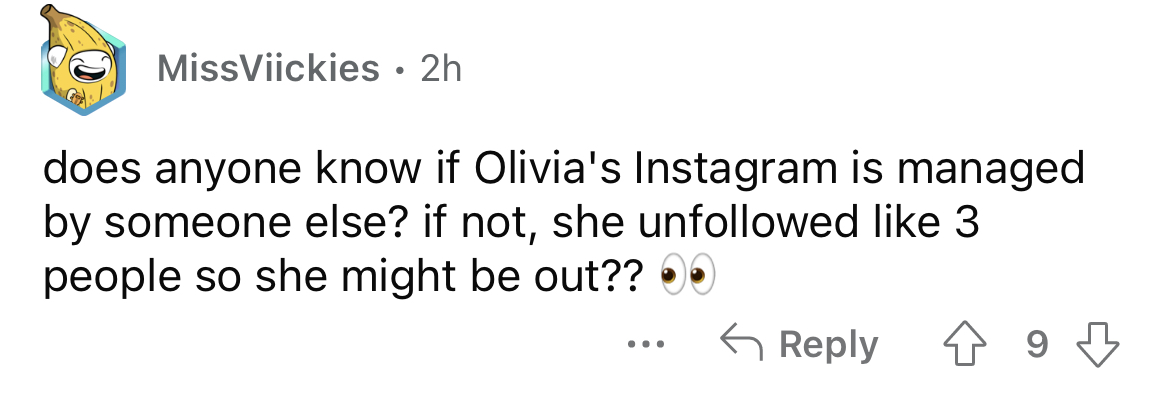This screenshot has width=1170, height=396.
Task: Open the three-dot more options menu
Action: click(644, 346)
